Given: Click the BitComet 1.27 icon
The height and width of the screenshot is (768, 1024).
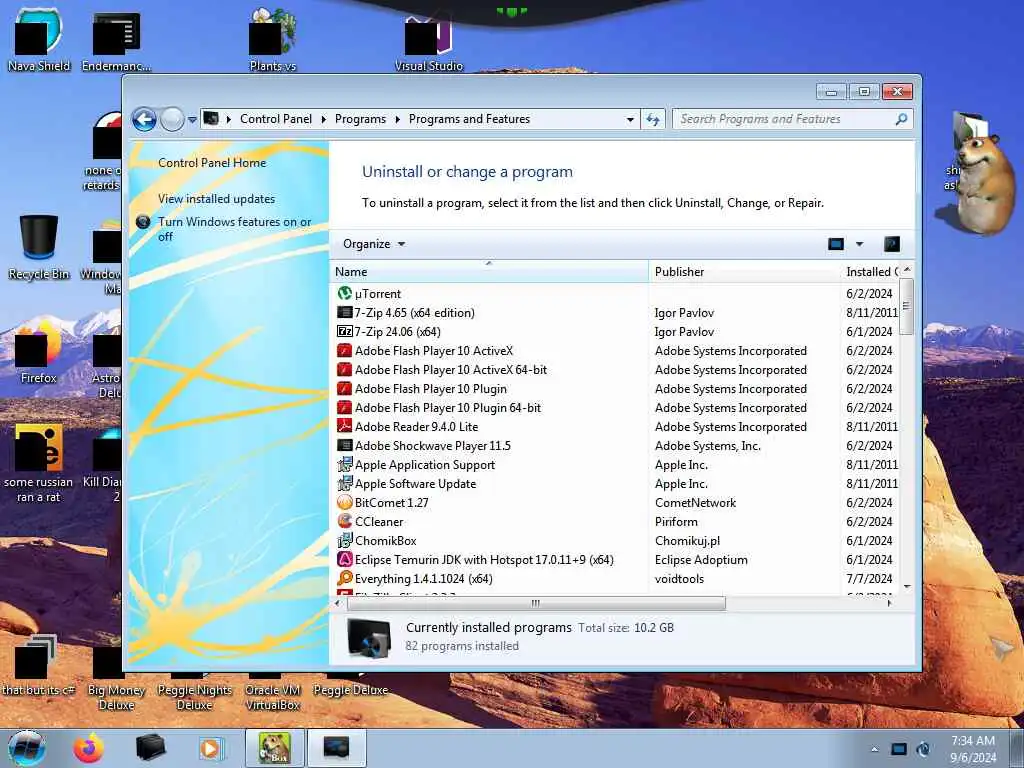Looking at the screenshot, I should [344, 502].
